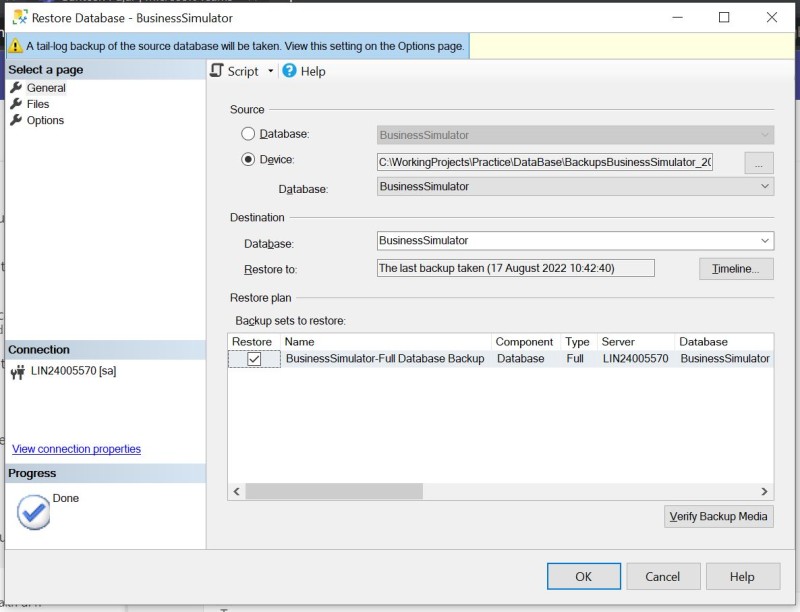Open Help from the blue question icon
Viewport: 800px width, 612px height.
(x=289, y=71)
